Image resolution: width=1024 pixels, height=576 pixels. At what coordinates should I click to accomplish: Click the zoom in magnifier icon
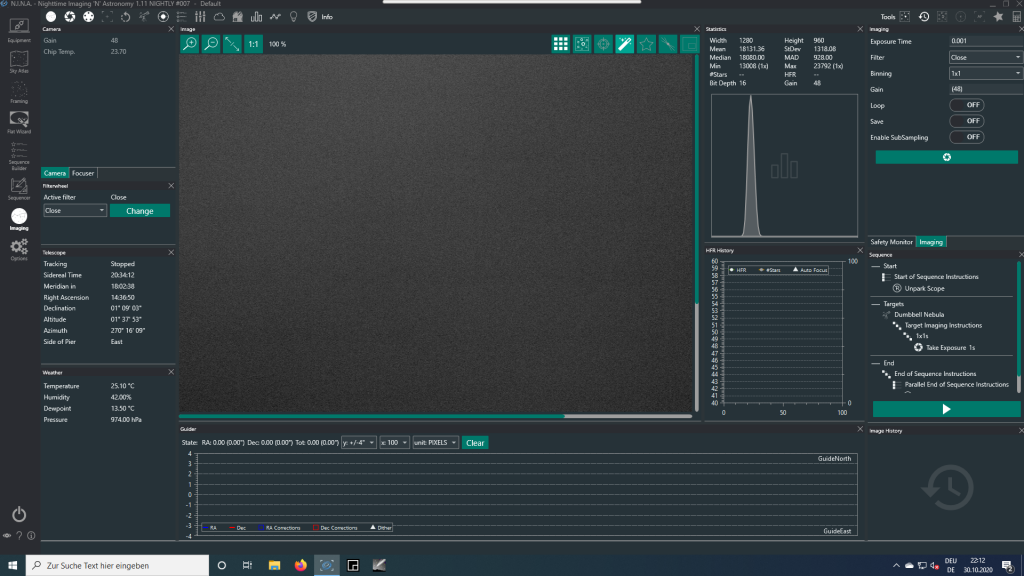tap(189, 44)
